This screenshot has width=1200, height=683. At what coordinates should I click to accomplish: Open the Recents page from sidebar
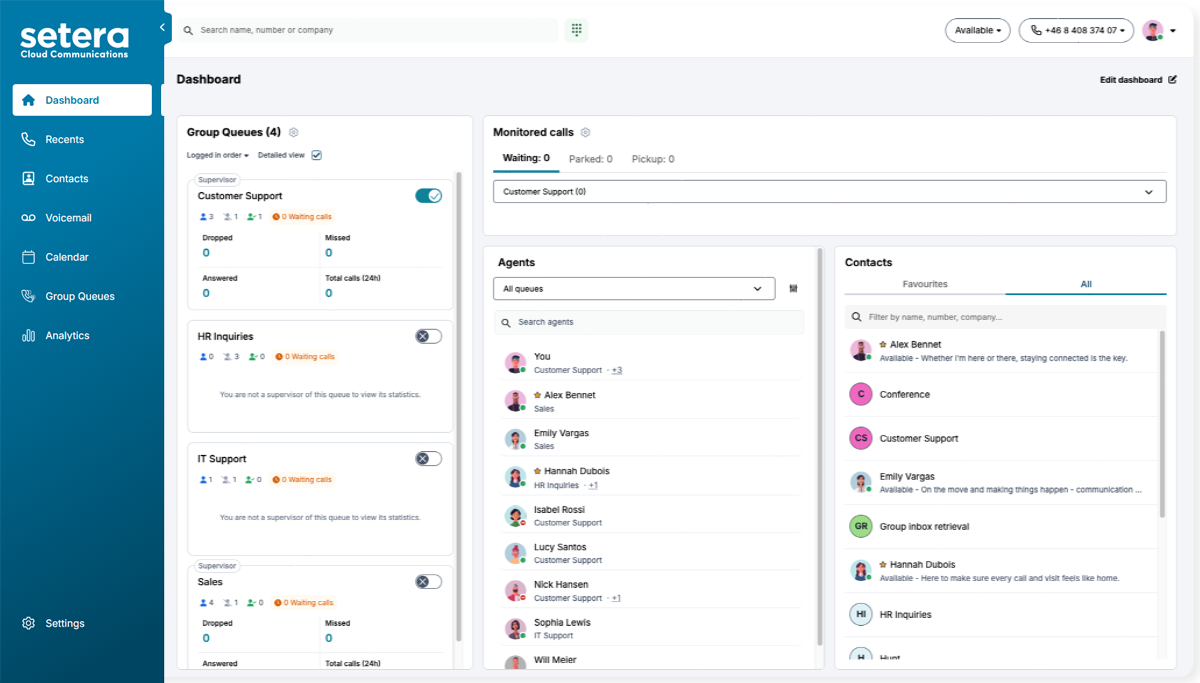[x=64, y=140]
